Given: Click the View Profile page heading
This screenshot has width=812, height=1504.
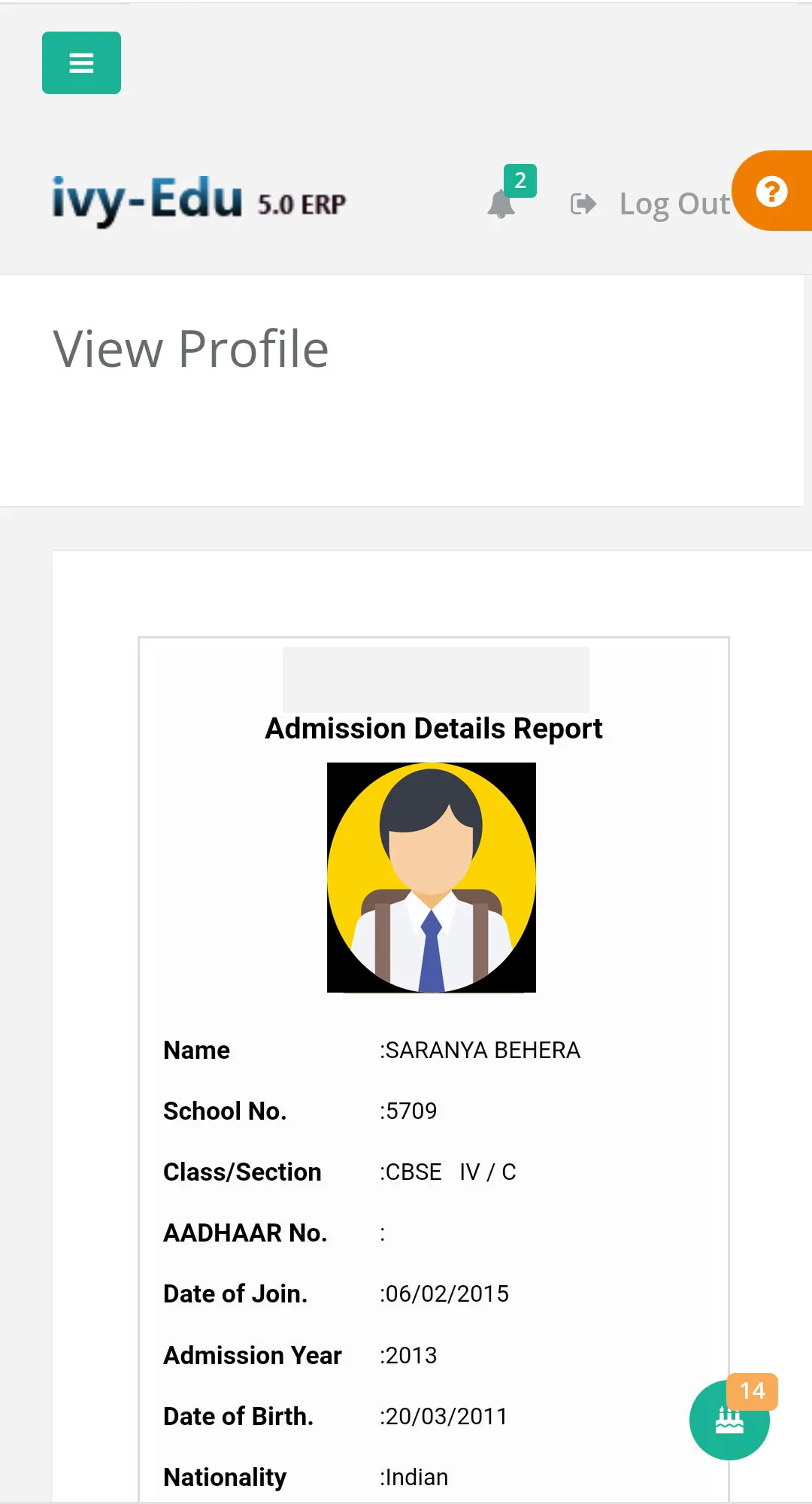Looking at the screenshot, I should click(x=191, y=349).
